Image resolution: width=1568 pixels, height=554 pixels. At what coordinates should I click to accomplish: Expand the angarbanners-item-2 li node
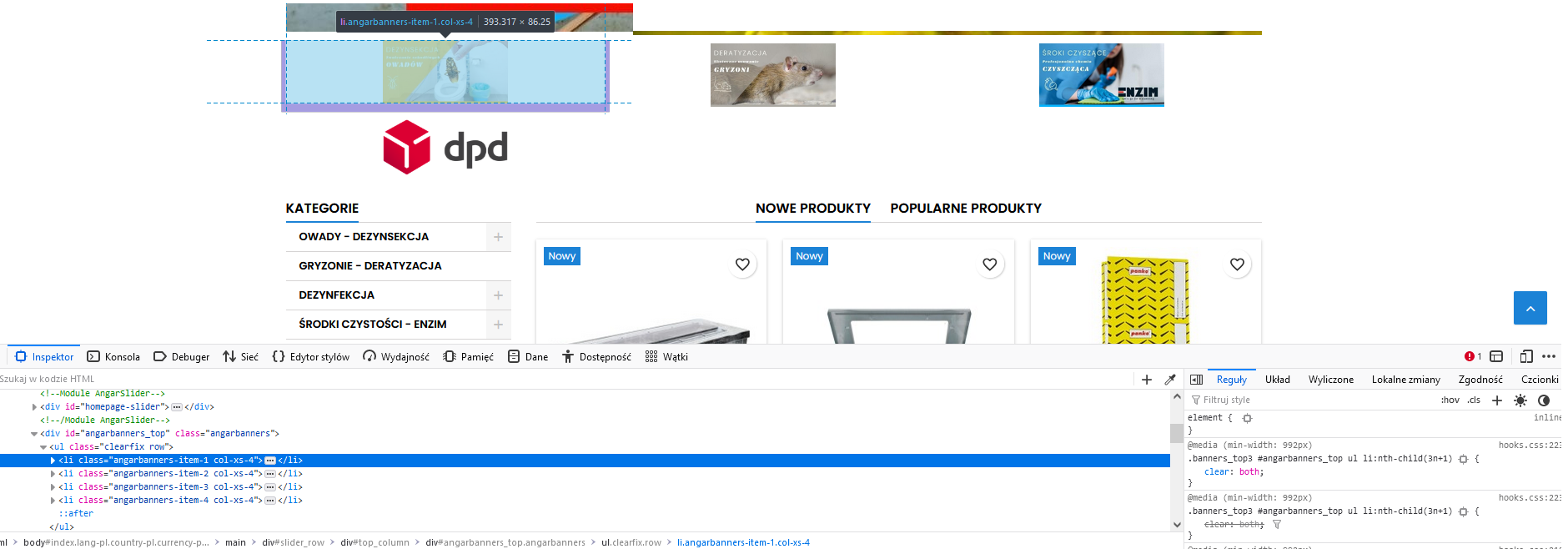tap(53, 474)
